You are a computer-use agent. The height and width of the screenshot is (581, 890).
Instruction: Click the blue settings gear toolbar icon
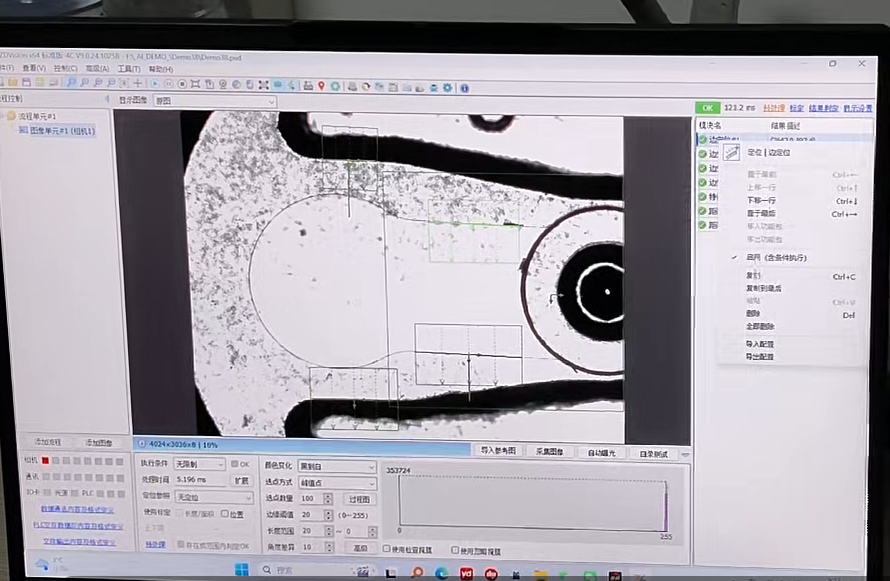pyautogui.click(x=448, y=87)
